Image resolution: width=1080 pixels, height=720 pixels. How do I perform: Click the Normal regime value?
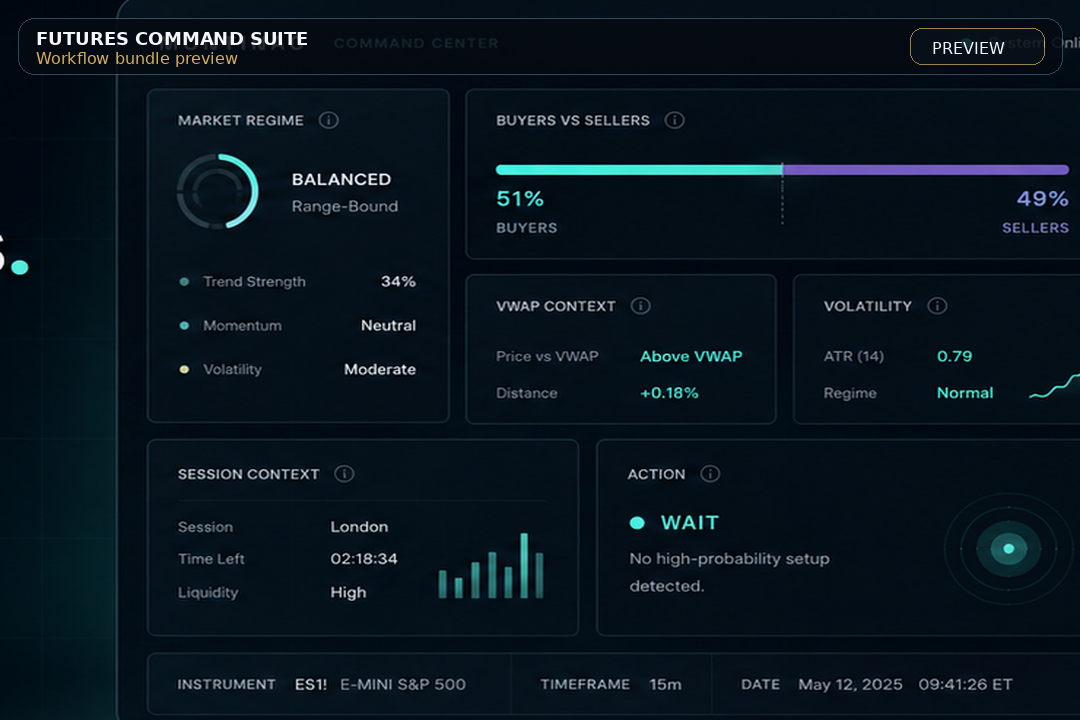tap(965, 393)
